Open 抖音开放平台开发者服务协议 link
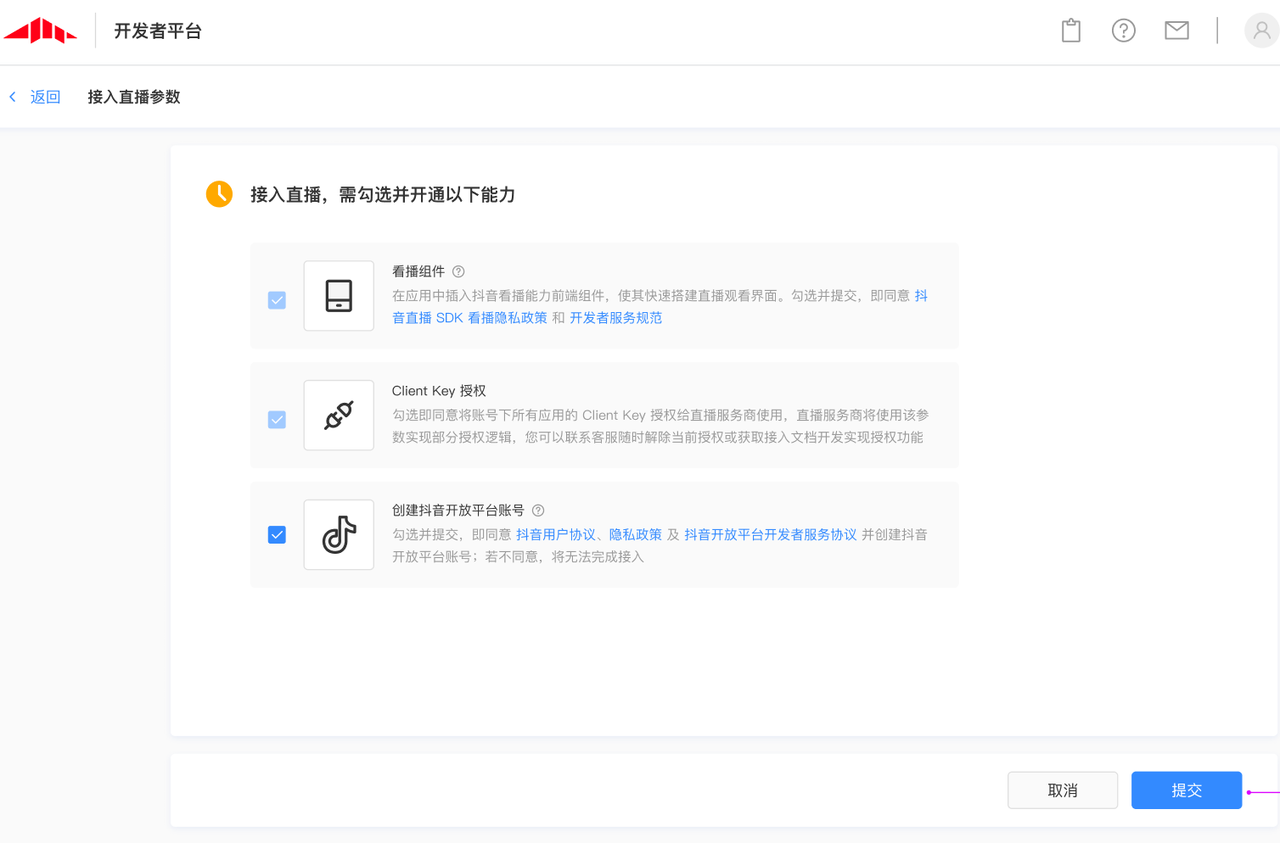The width and height of the screenshot is (1280, 843). [771, 535]
